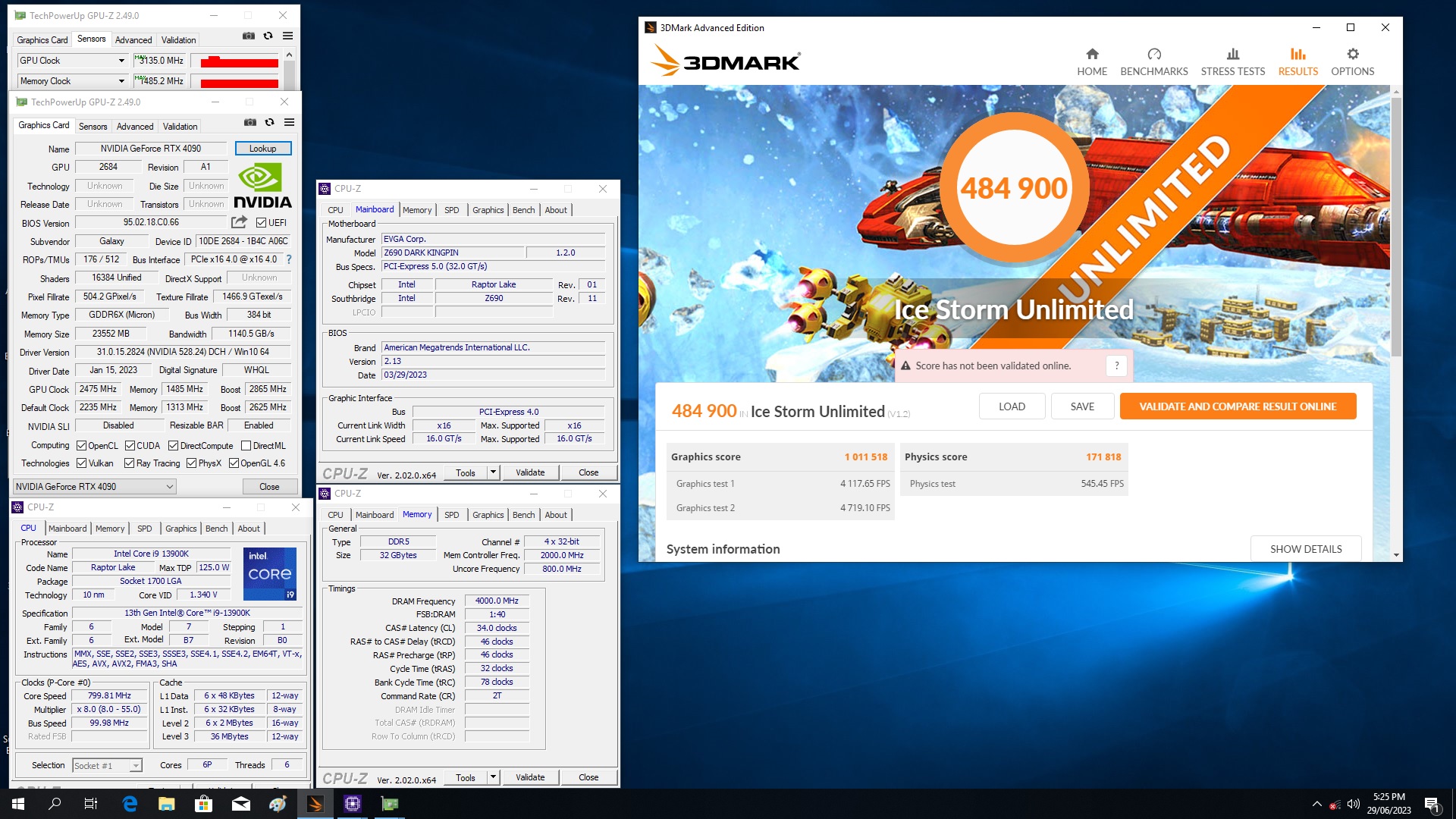
Task: Click Close button in front GPU-Z window
Action: coord(269,487)
